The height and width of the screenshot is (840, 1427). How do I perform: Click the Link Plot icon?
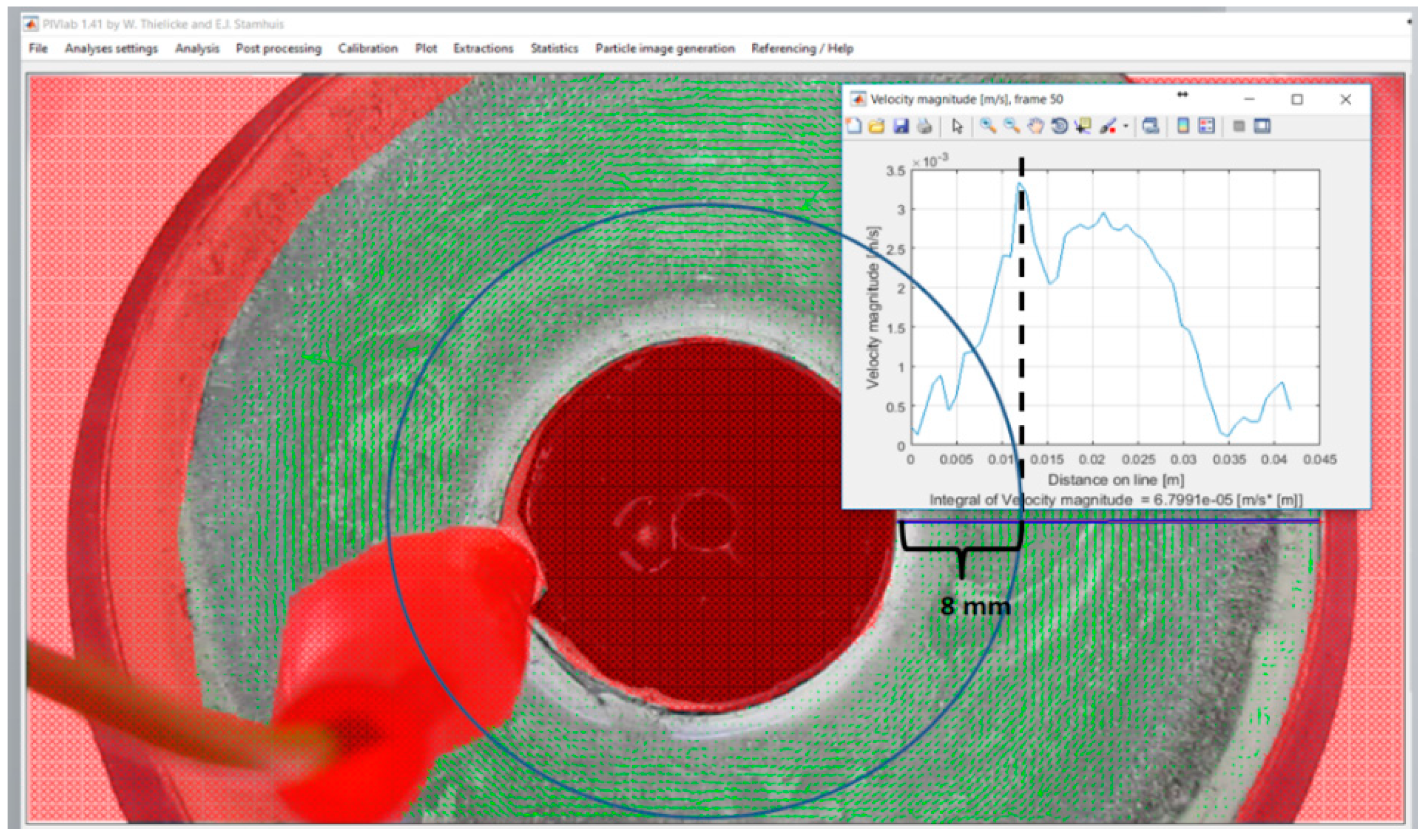[x=1150, y=126]
